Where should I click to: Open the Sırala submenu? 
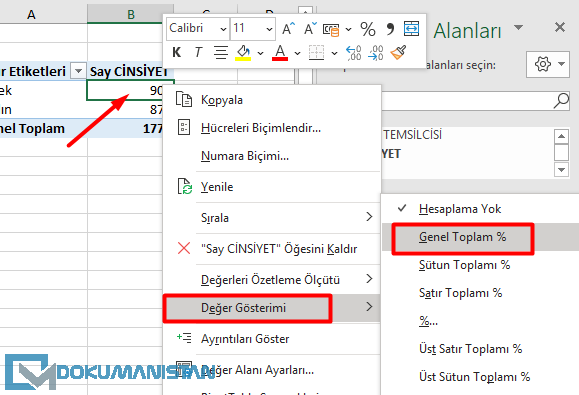pyautogui.click(x=271, y=218)
